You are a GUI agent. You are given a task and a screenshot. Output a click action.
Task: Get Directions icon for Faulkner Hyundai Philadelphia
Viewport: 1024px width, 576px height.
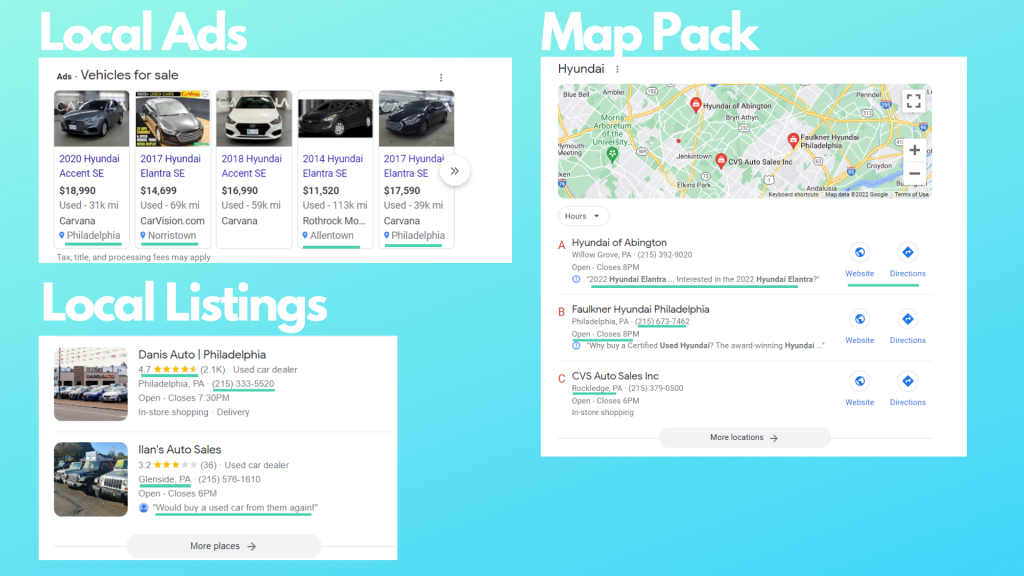coord(907,319)
